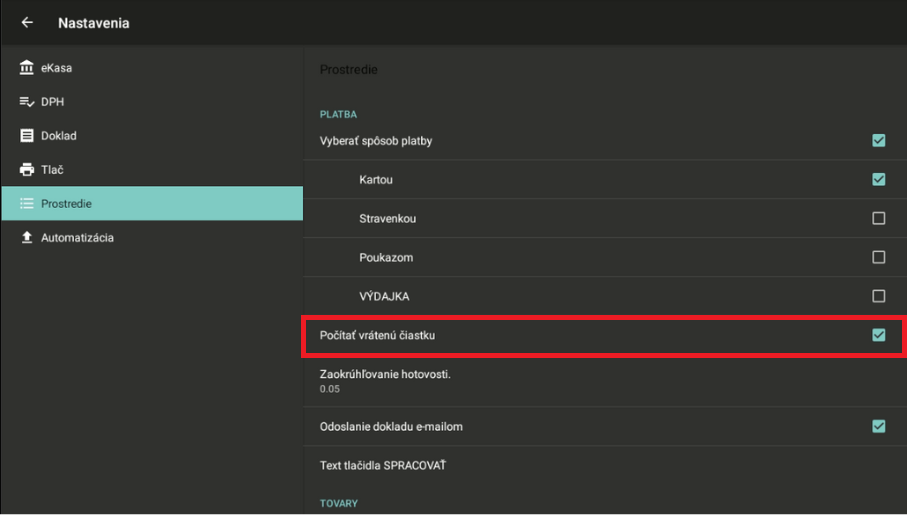Enable the Poukazom payment checkbox

[x=878, y=257]
